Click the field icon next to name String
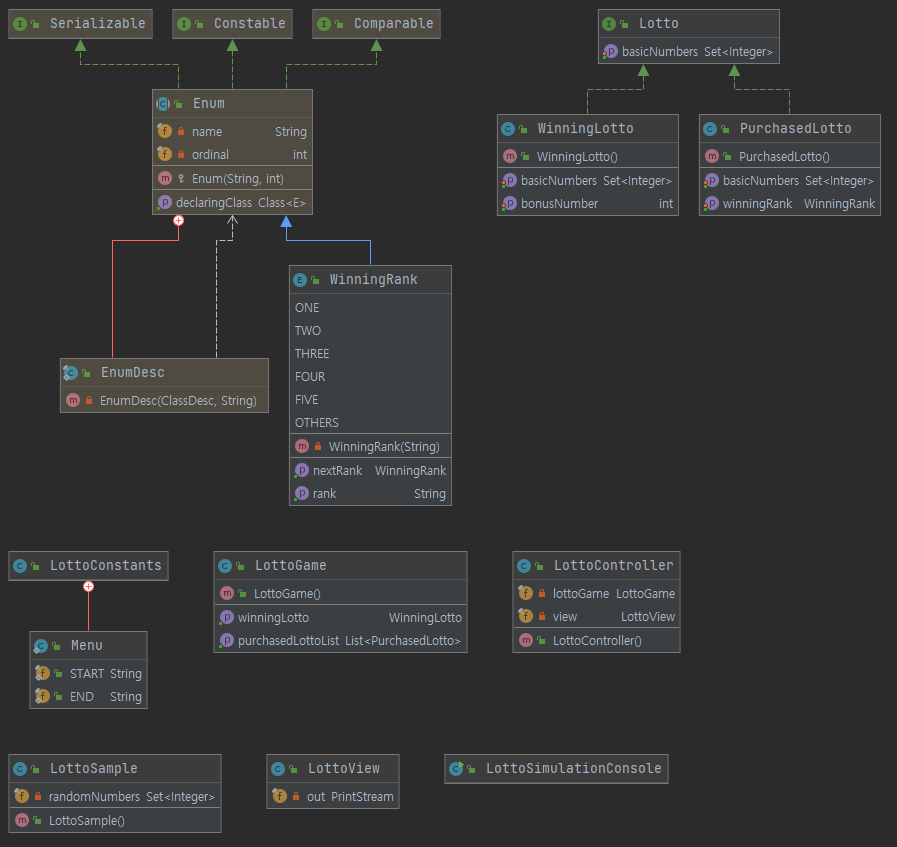 165,132
